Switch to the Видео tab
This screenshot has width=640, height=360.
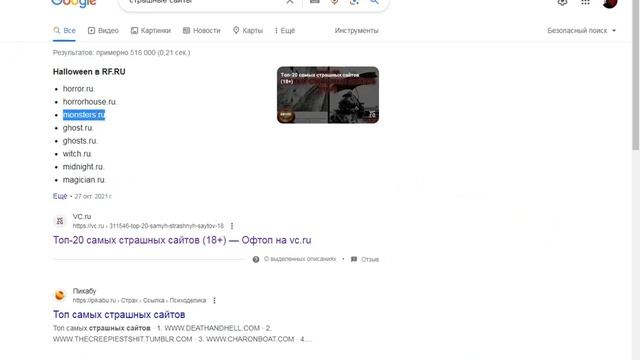[x=103, y=31]
